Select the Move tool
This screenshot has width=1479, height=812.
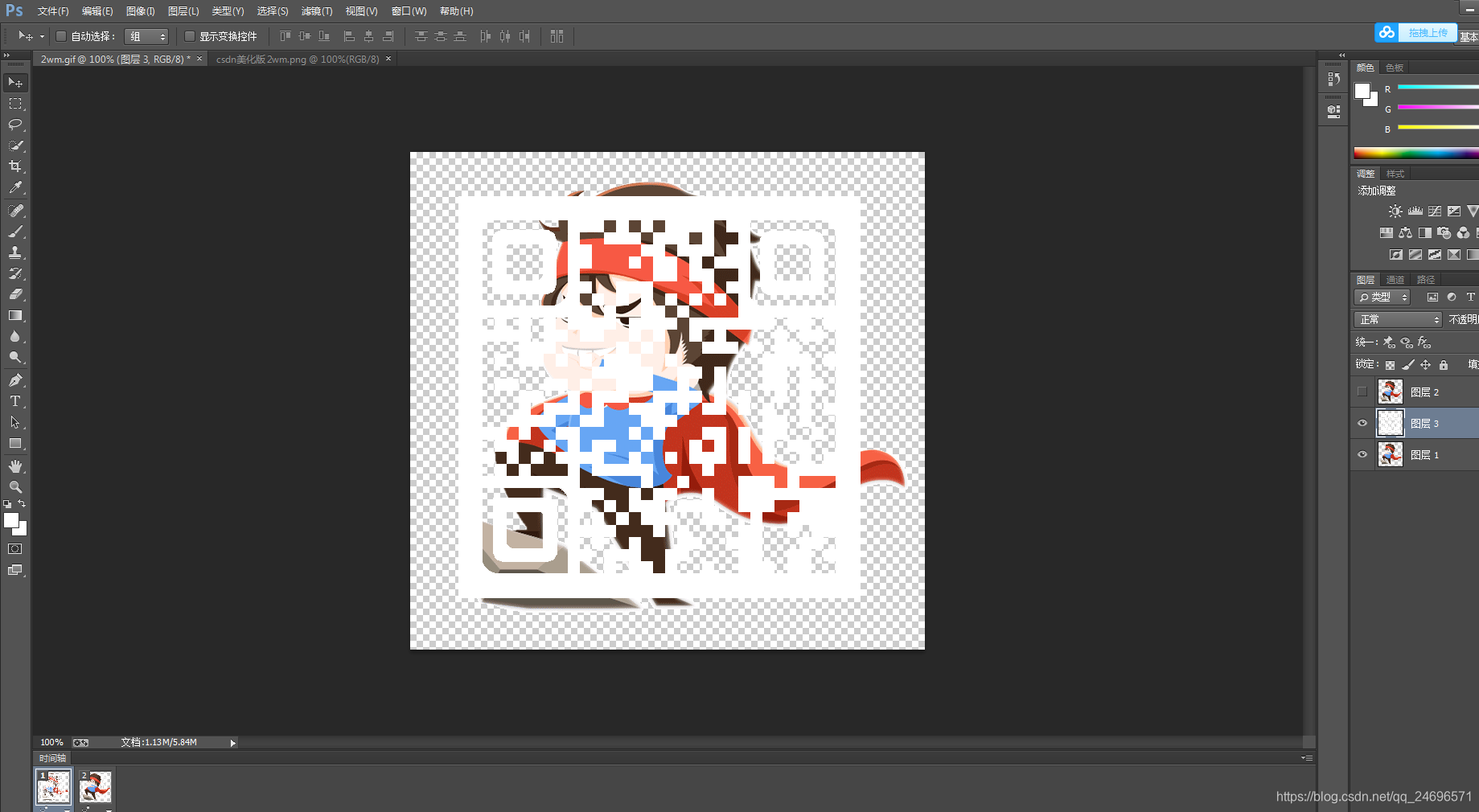coord(15,83)
